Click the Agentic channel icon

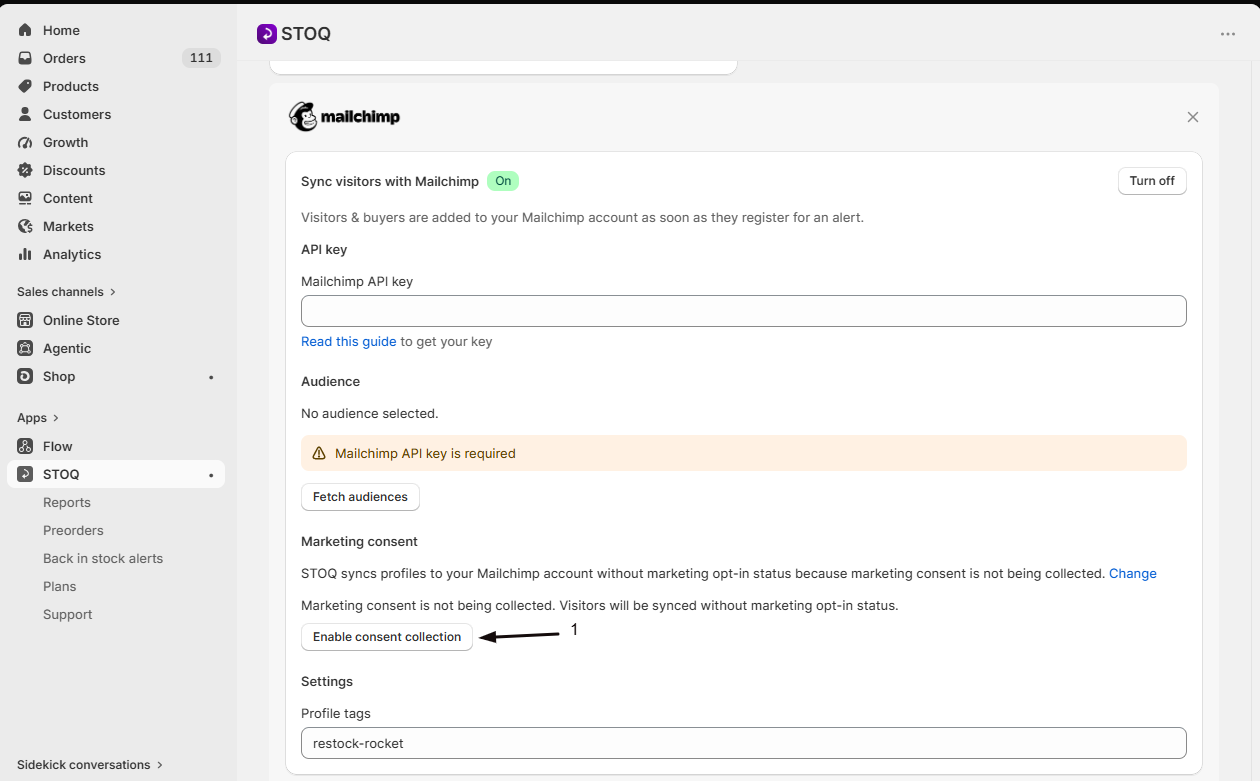tap(25, 348)
